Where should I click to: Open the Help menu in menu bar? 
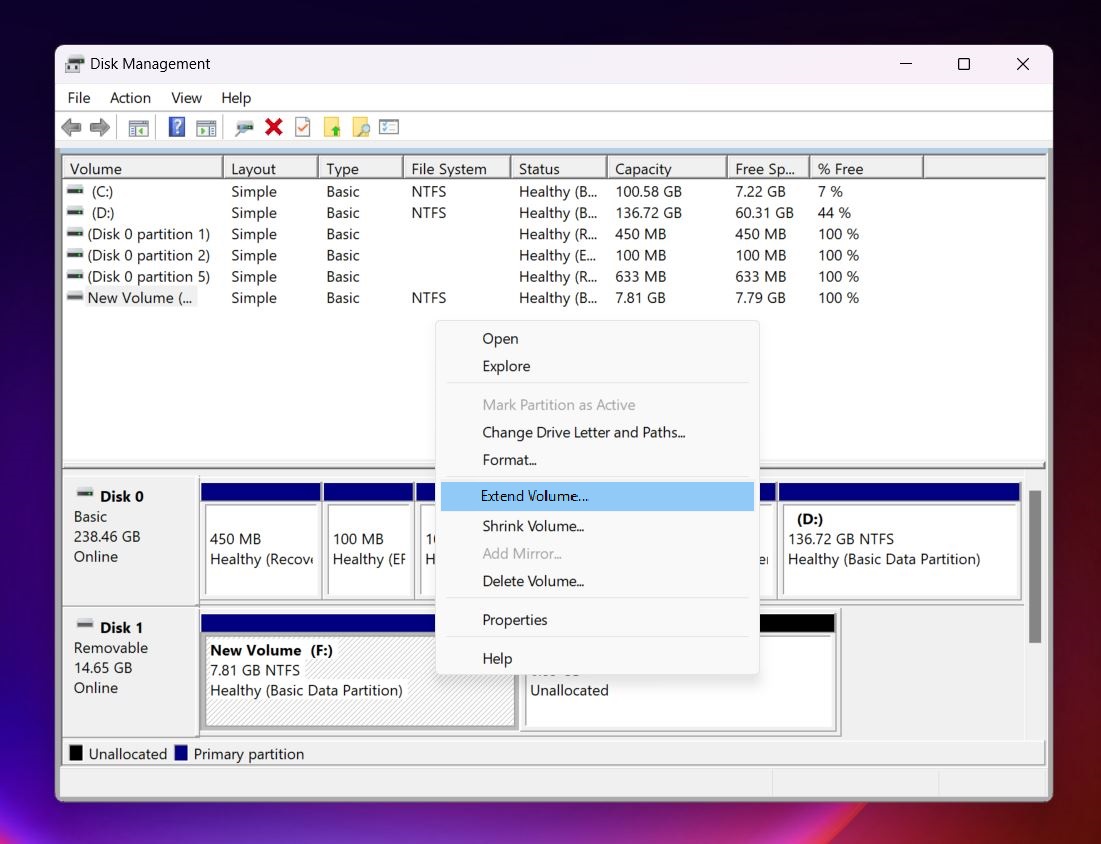[236, 98]
